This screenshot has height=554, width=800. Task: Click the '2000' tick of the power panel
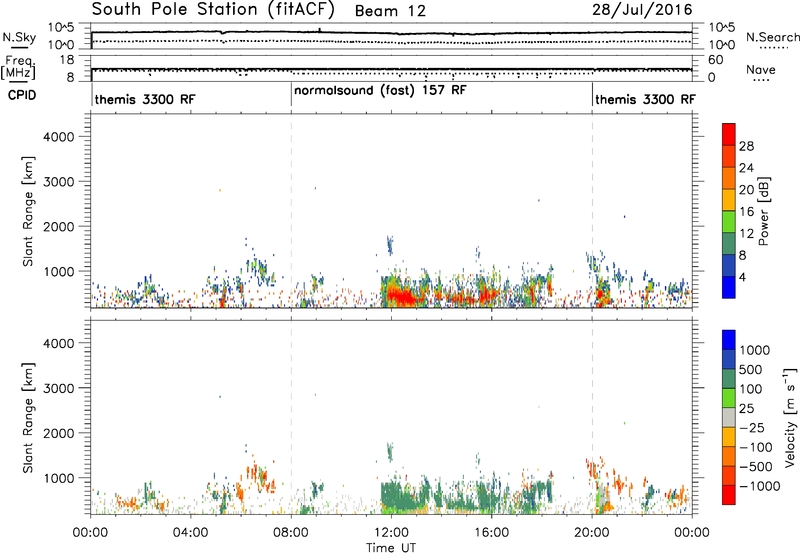pyautogui.click(x=59, y=226)
